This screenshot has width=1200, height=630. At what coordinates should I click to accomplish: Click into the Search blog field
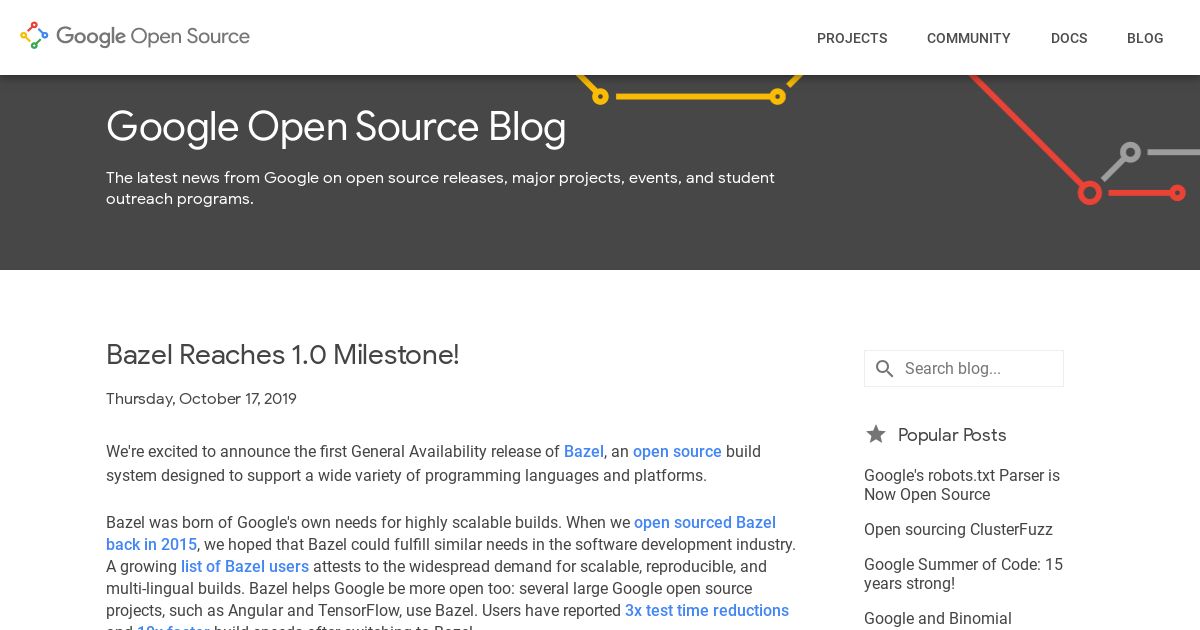pos(964,369)
